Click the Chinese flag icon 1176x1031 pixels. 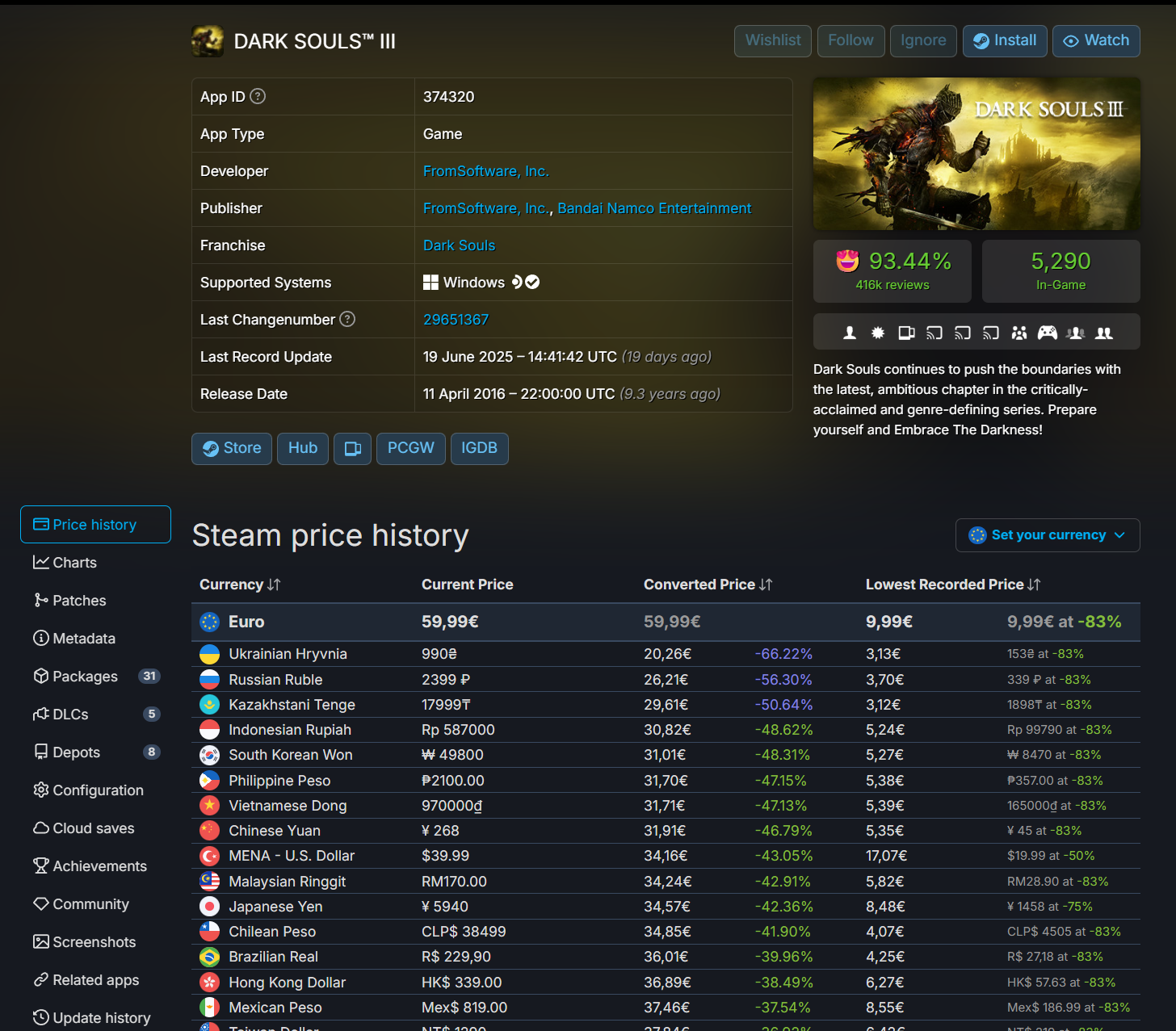(209, 831)
